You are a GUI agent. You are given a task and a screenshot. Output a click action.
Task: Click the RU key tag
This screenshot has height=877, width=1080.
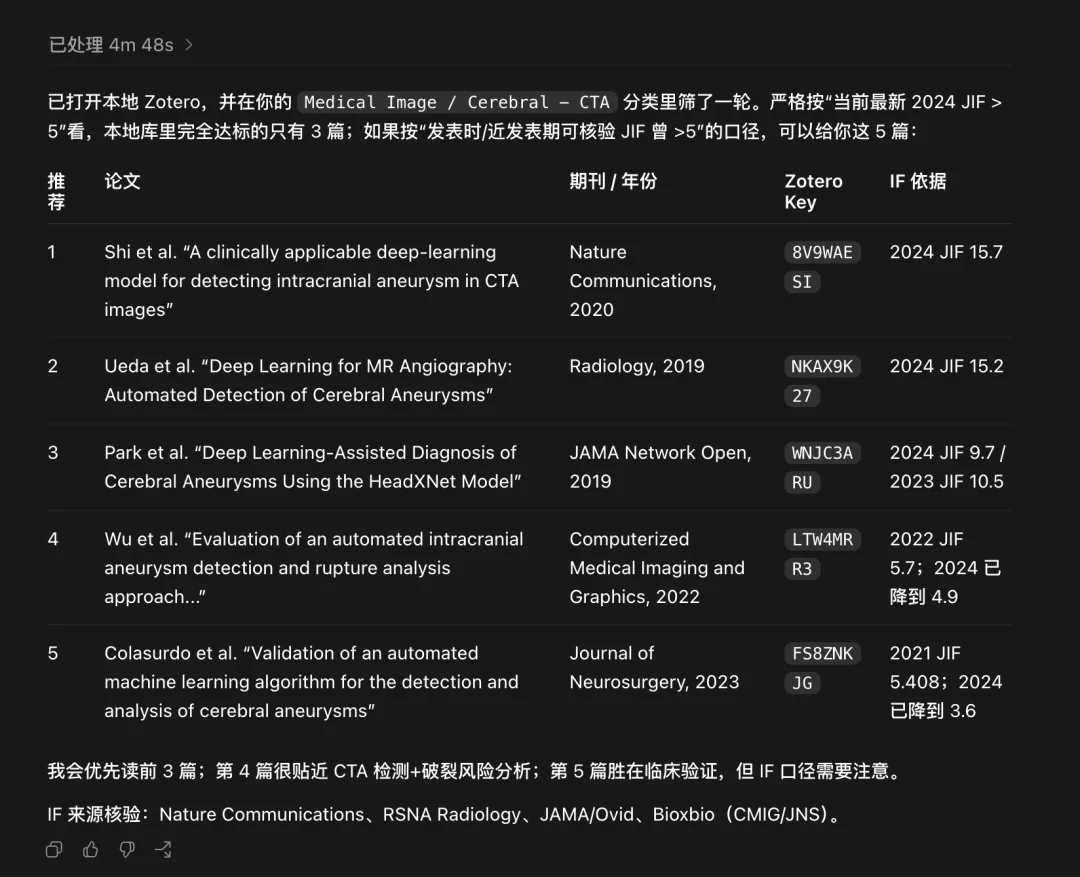802,482
